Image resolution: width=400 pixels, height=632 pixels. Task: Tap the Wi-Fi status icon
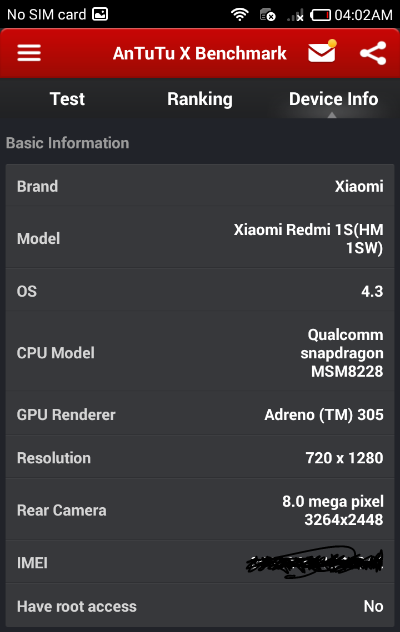point(240,15)
